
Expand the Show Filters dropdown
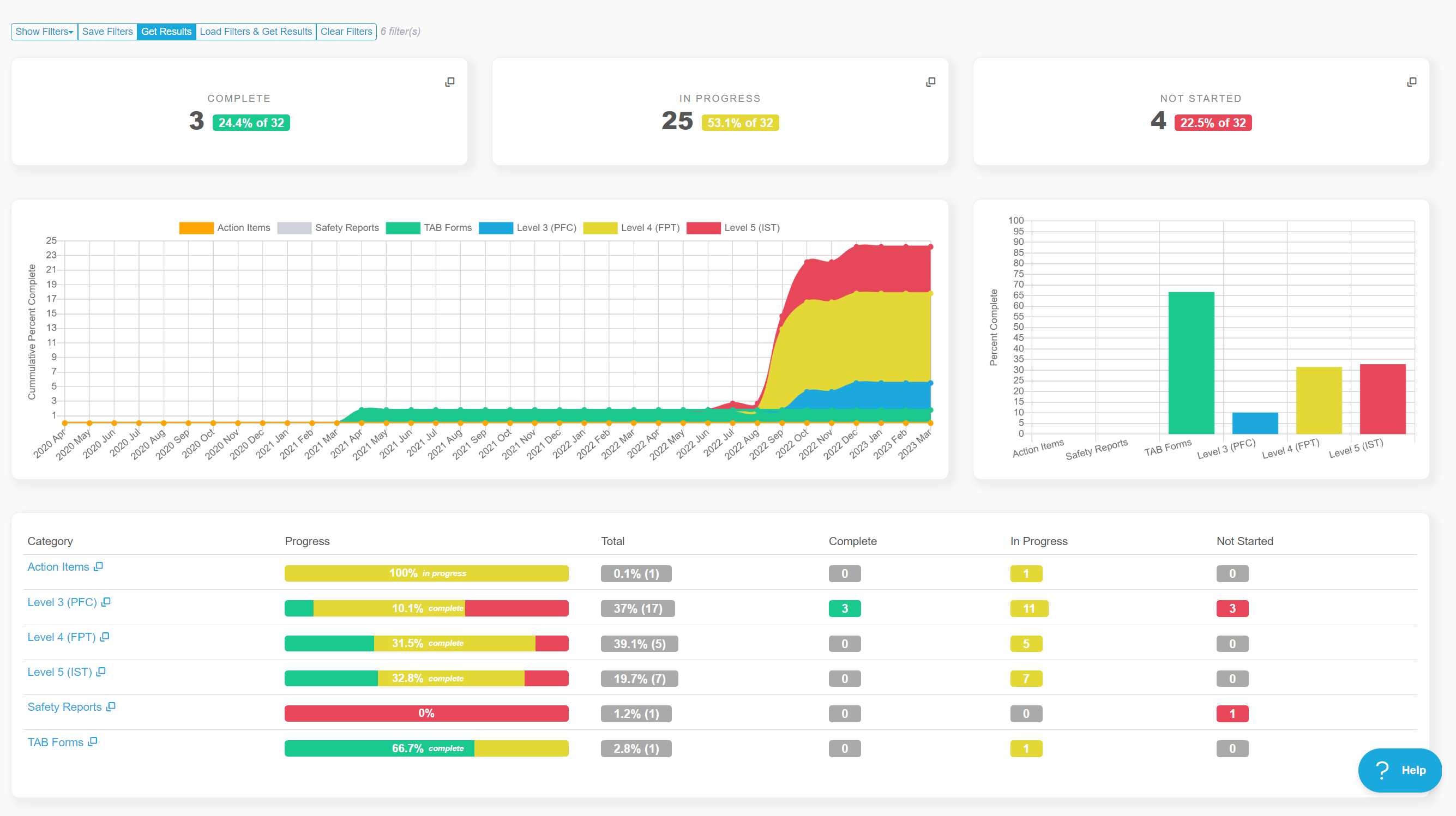click(x=44, y=32)
